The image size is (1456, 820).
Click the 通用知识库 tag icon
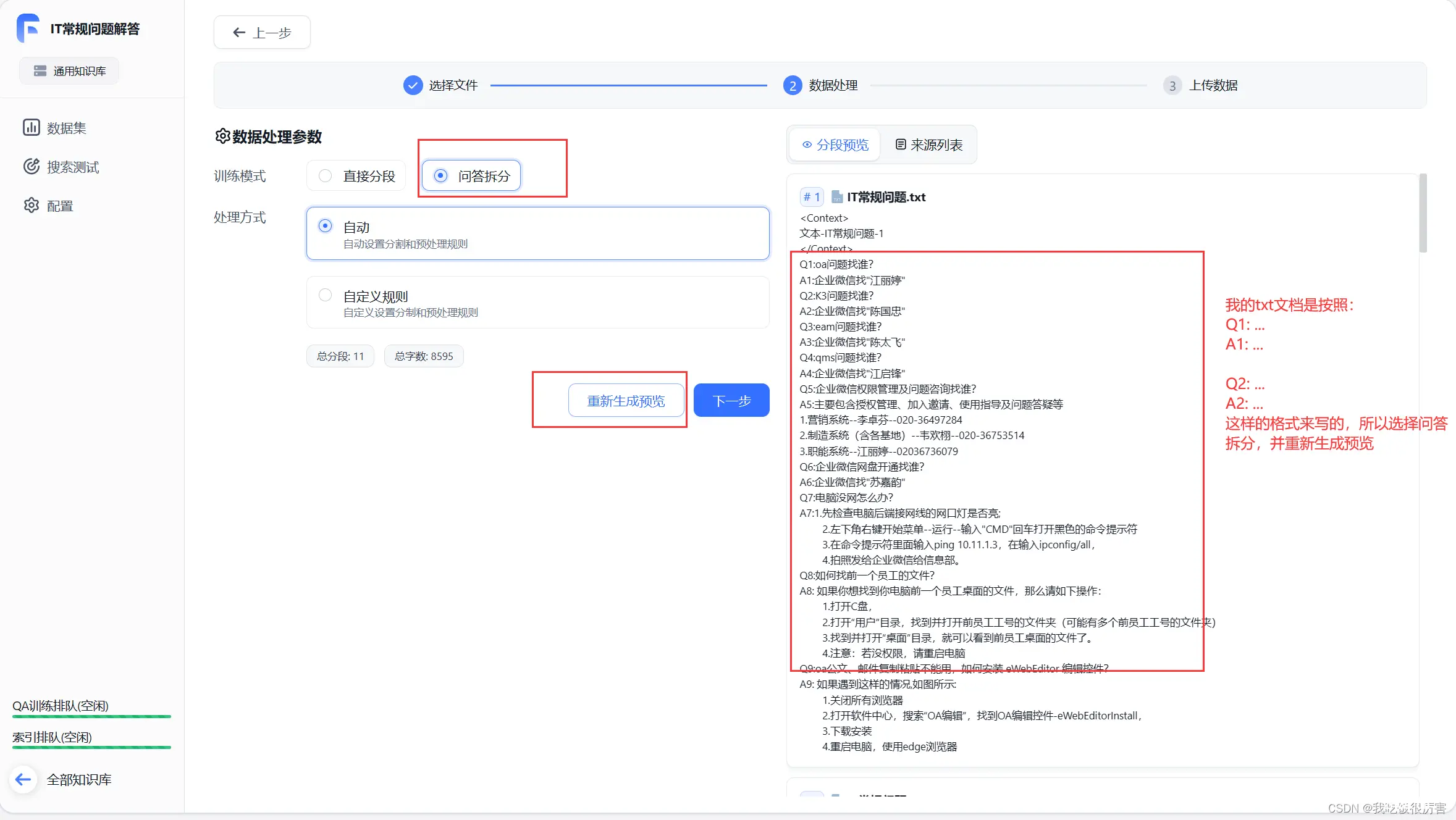(x=40, y=71)
